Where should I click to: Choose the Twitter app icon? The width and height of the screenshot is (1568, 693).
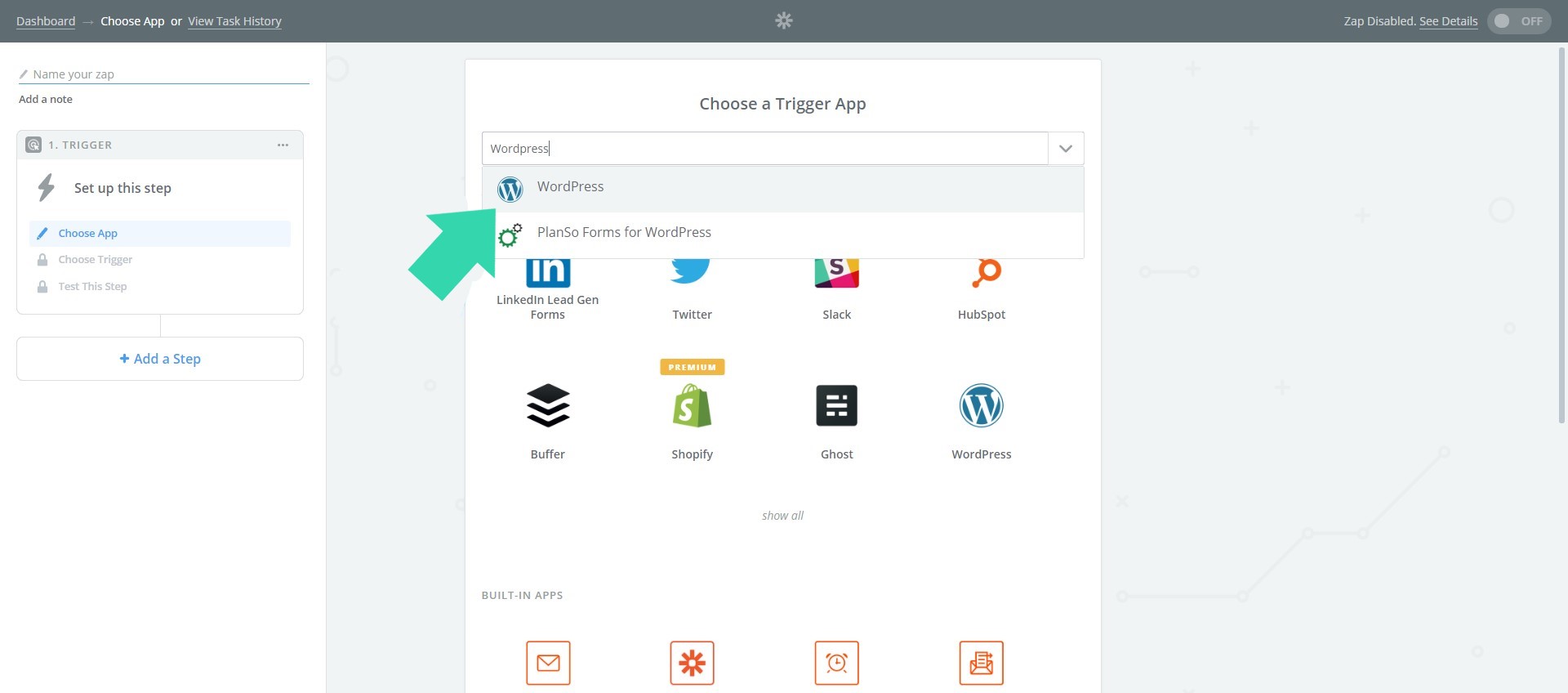692,270
